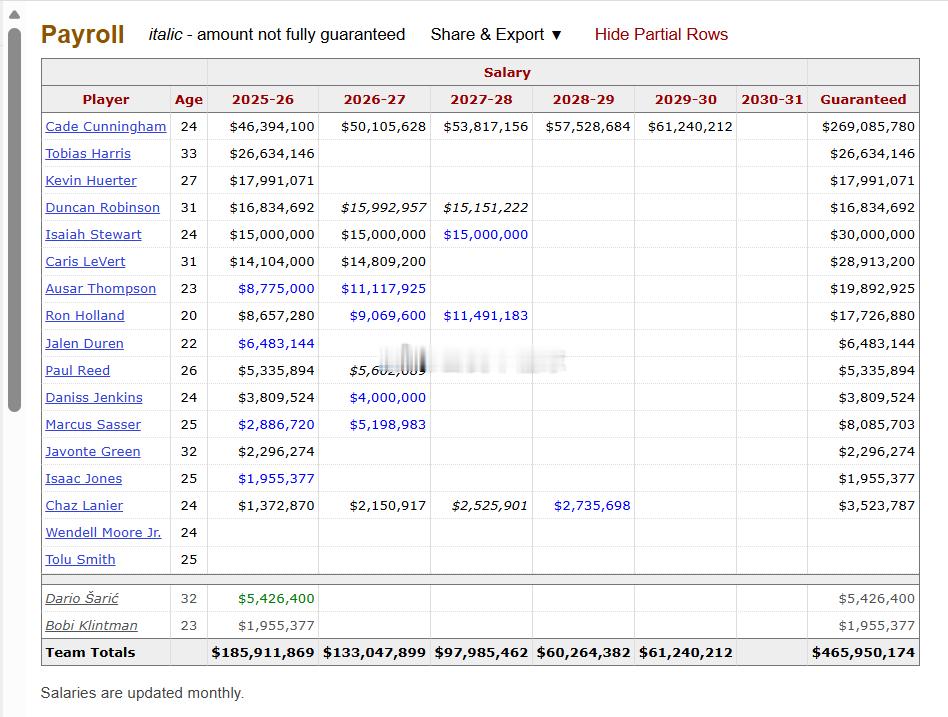Screen dimensions: 948x717
Task: Open the Share & Export dropdown
Action: [496, 34]
